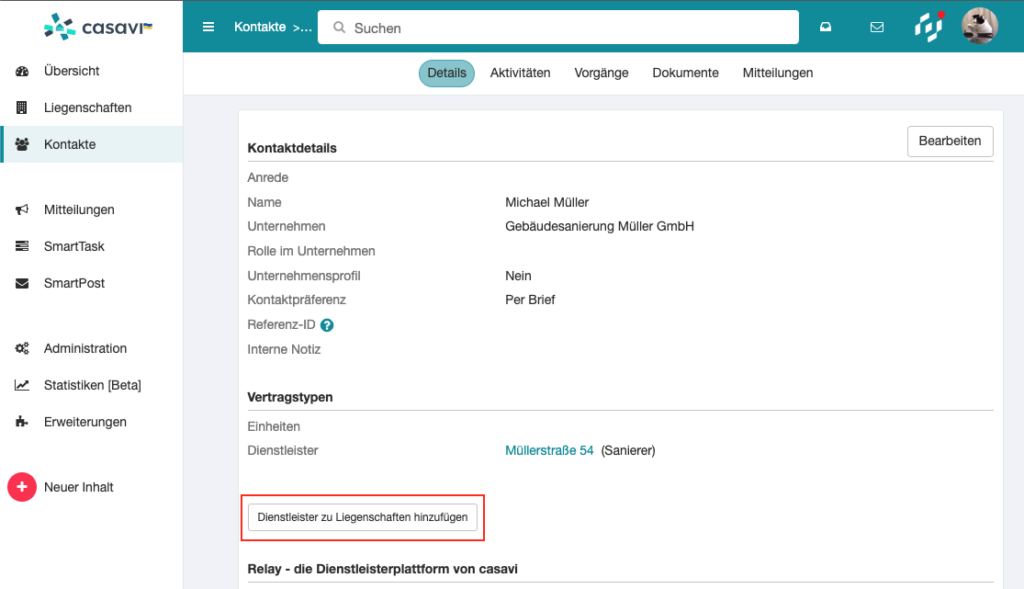Open the inbox tray icon
This screenshot has width=1024, height=589.
coord(826,28)
